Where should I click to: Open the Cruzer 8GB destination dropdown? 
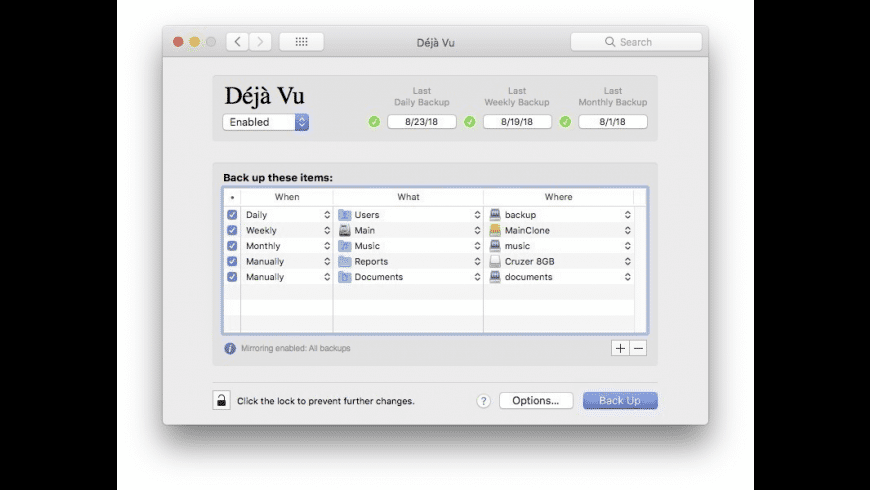[559, 261]
